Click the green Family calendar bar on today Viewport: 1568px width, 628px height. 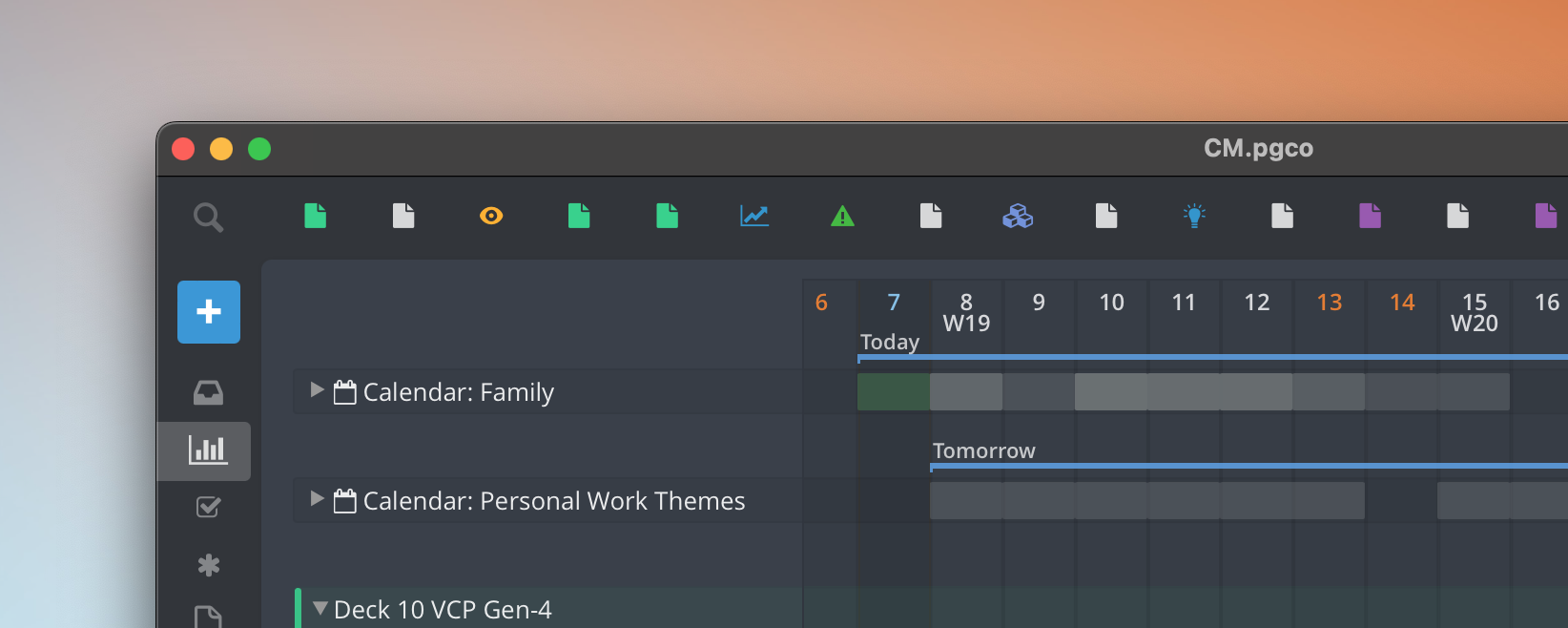[894, 391]
